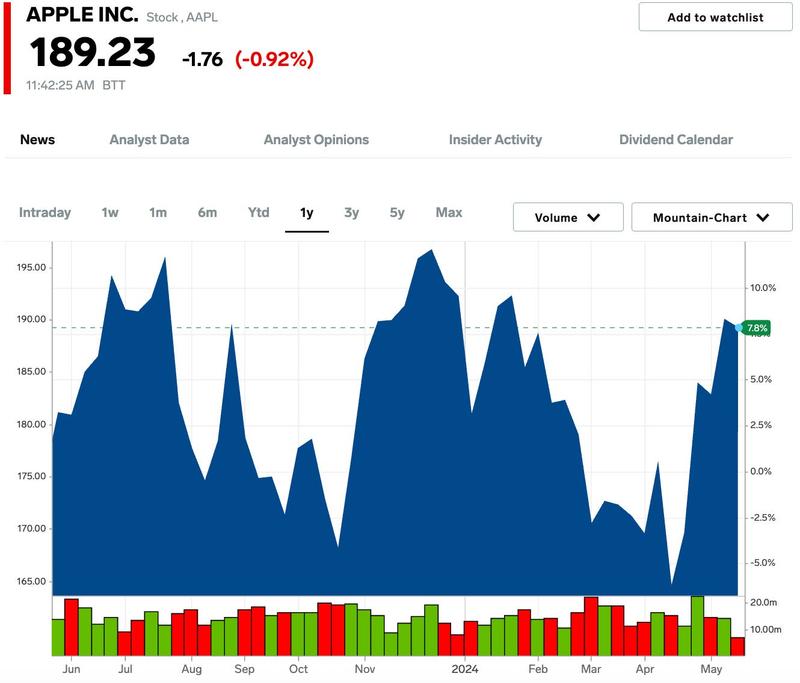This screenshot has height=683, width=800.
Task: Click the BTT exchange label
Action: pyautogui.click(x=114, y=85)
